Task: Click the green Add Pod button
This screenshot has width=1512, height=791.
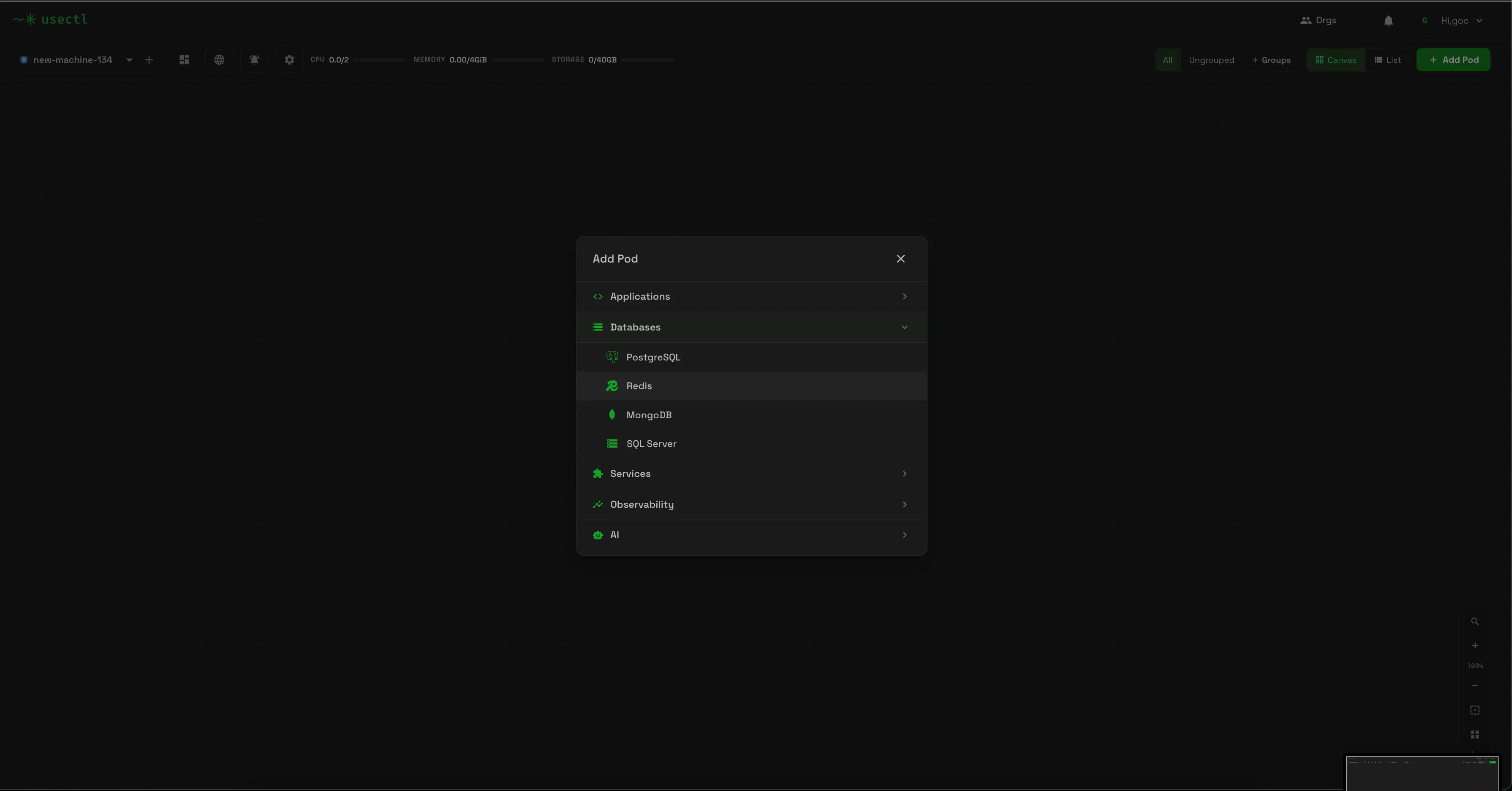Action: [1453, 60]
